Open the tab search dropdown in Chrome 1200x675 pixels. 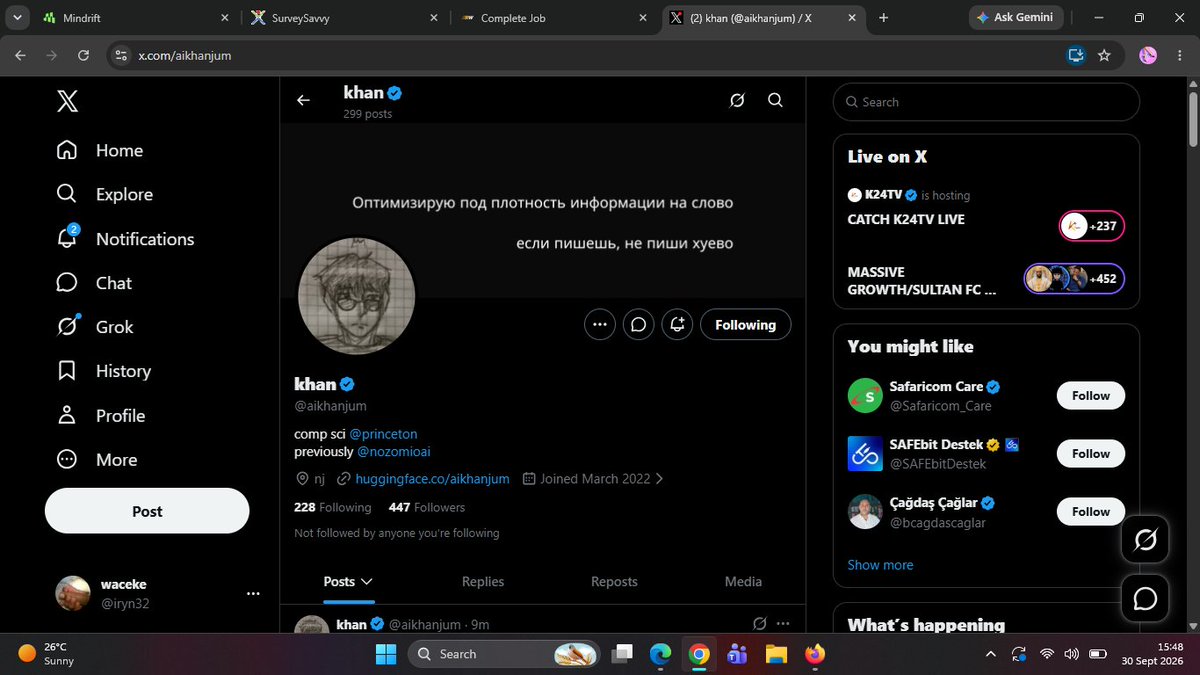(18, 18)
